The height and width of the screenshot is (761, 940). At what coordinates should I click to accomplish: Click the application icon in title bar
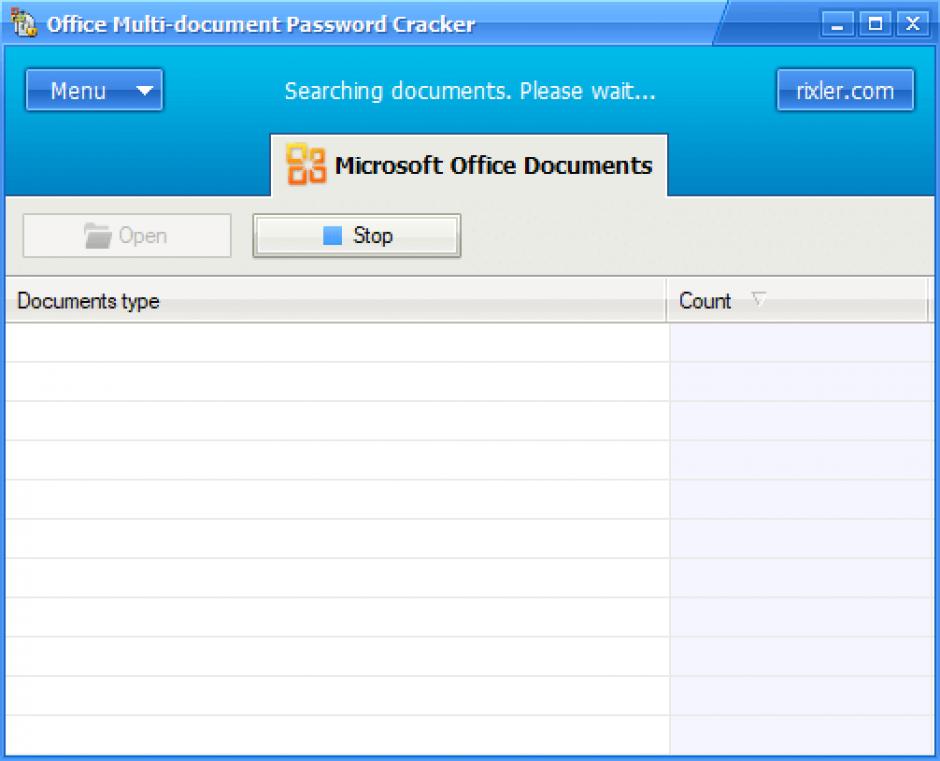point(24,23)
